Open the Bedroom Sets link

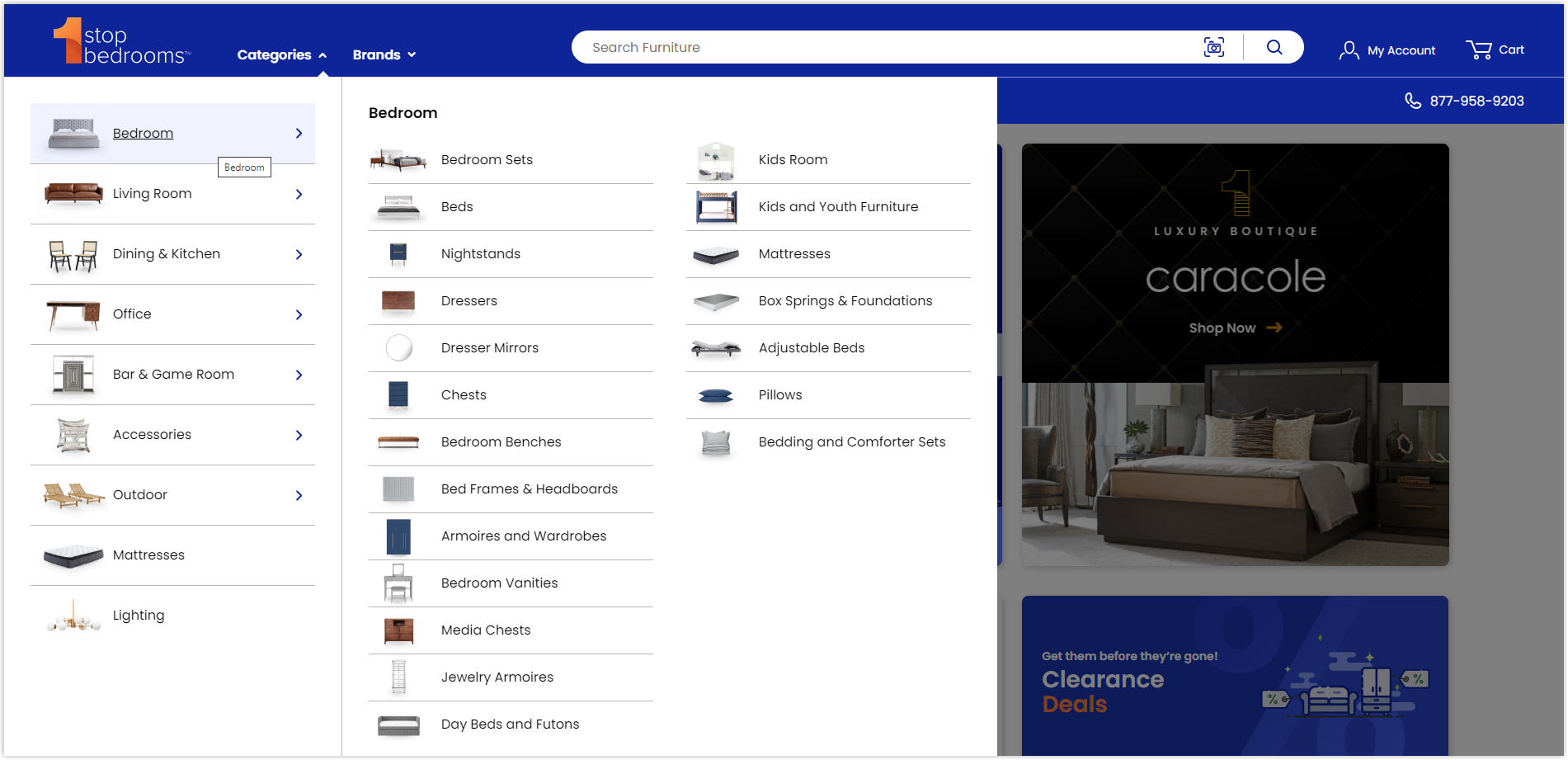click(487, 159)
